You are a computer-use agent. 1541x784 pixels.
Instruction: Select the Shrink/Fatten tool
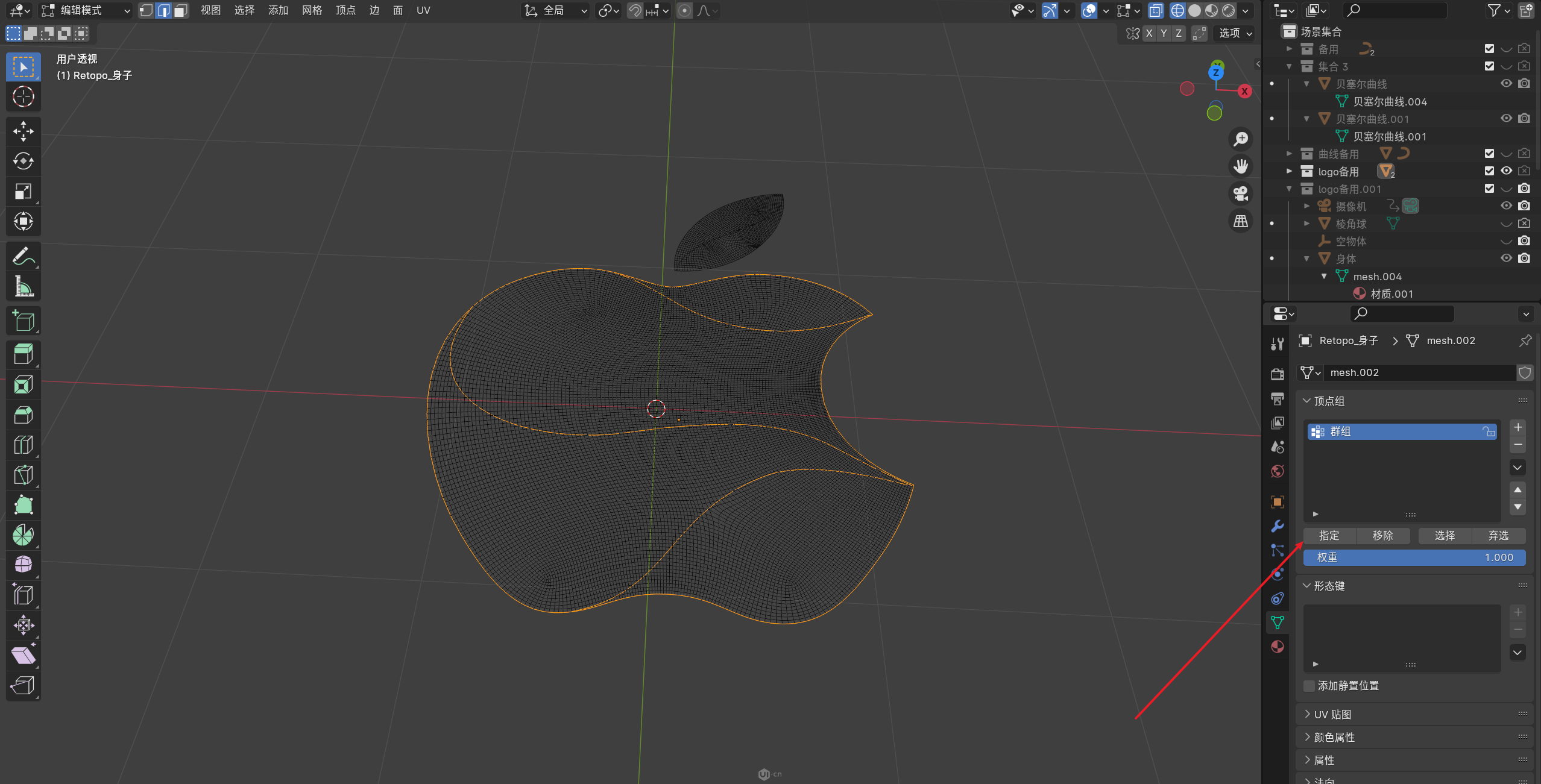24,626
